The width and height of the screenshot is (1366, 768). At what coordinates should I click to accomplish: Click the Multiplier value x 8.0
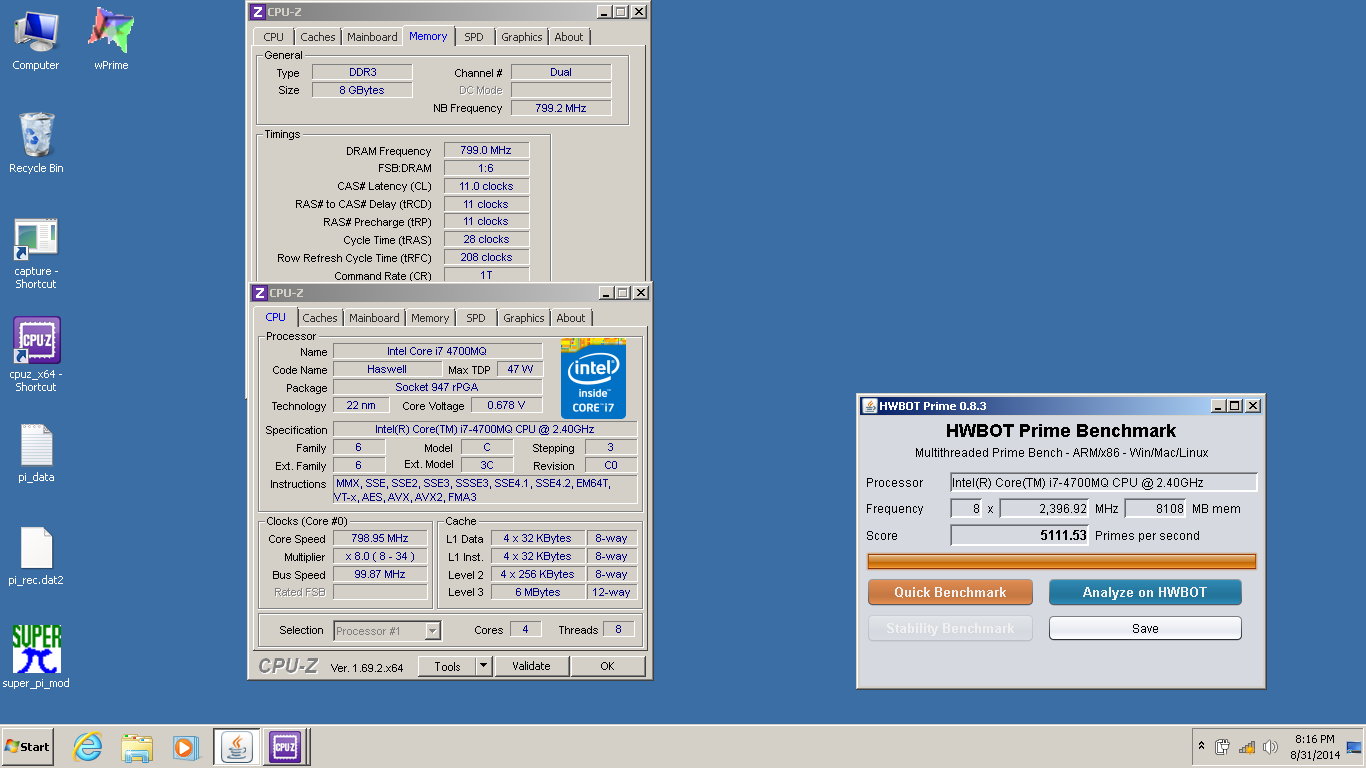(x=380, y=556)
